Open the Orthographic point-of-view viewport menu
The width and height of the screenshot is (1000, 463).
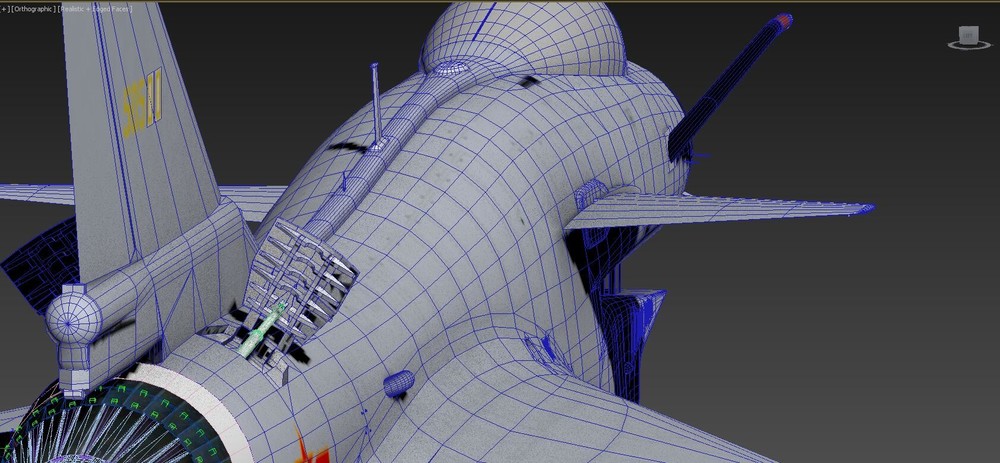[34, 10]
